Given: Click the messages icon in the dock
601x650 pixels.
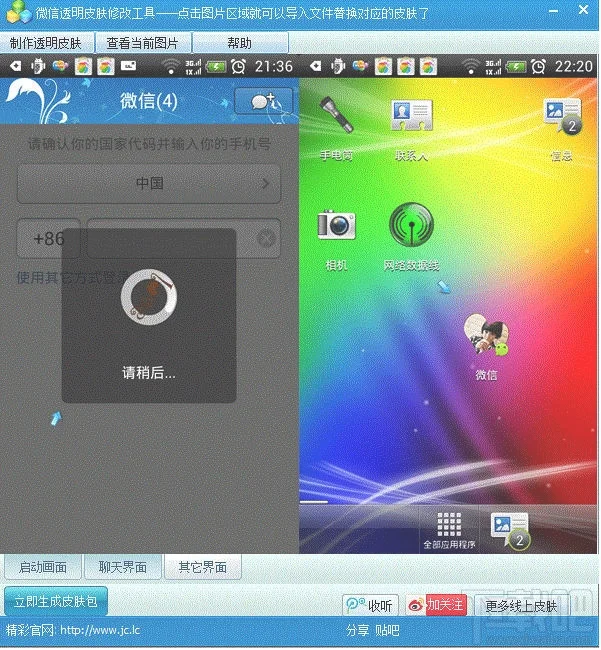Looking at the screenshot, I should pyautogui.click(x=511, y=531).
